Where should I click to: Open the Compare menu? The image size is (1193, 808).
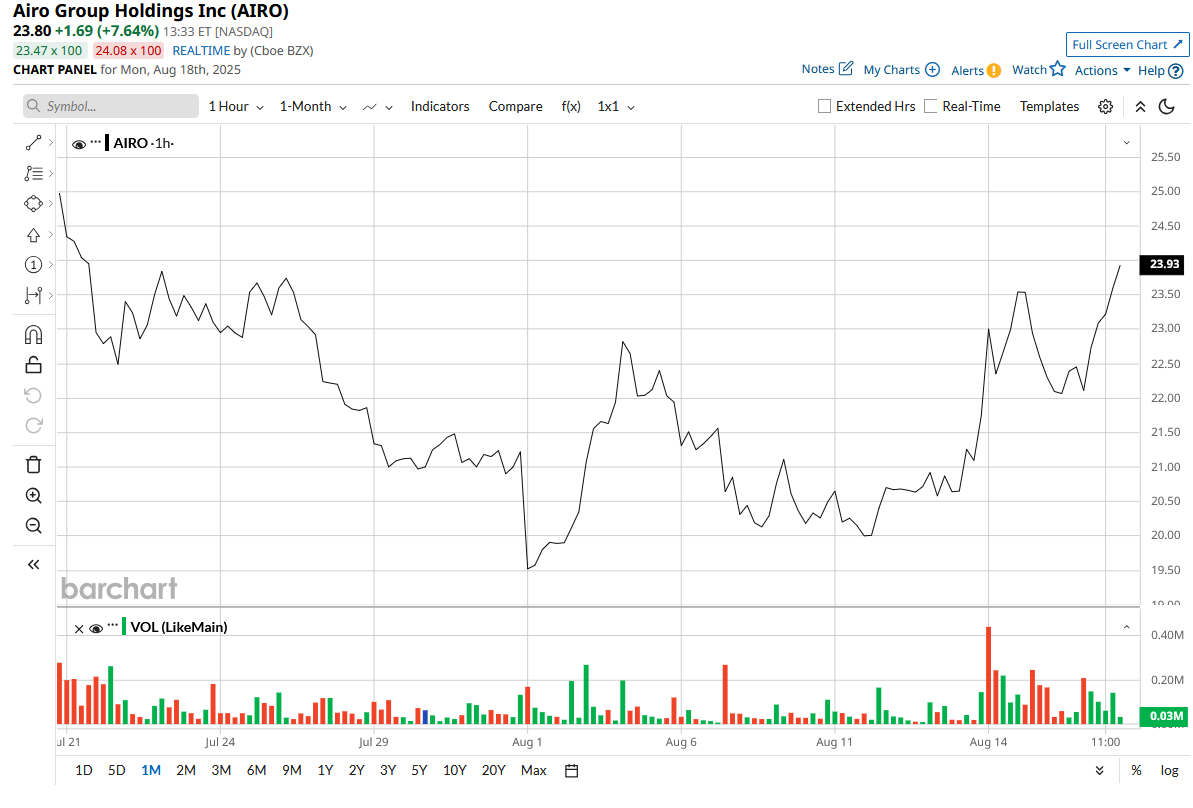coord(515,107)
